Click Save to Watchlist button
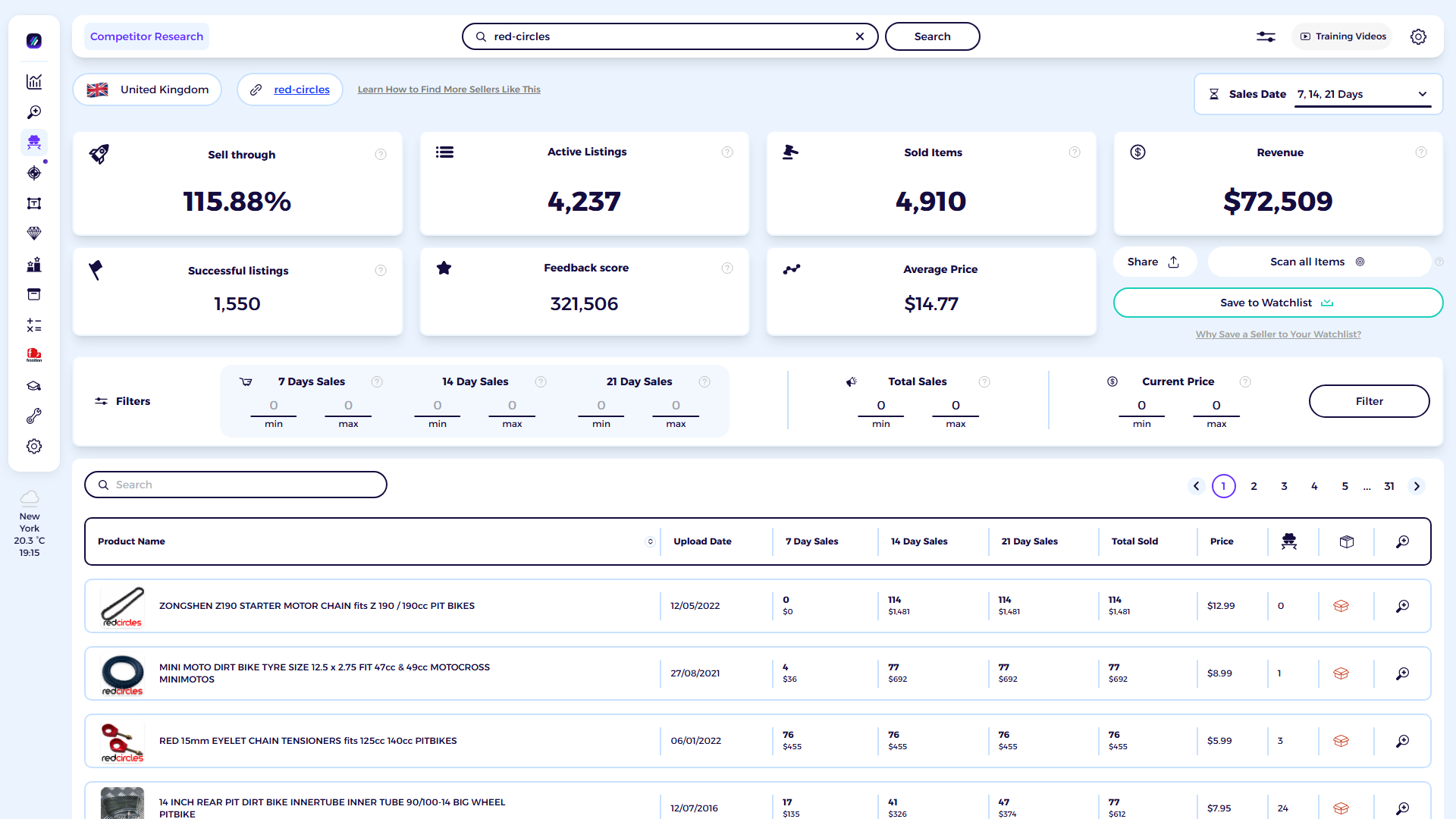1456x819 pixels. point(1278,303)
